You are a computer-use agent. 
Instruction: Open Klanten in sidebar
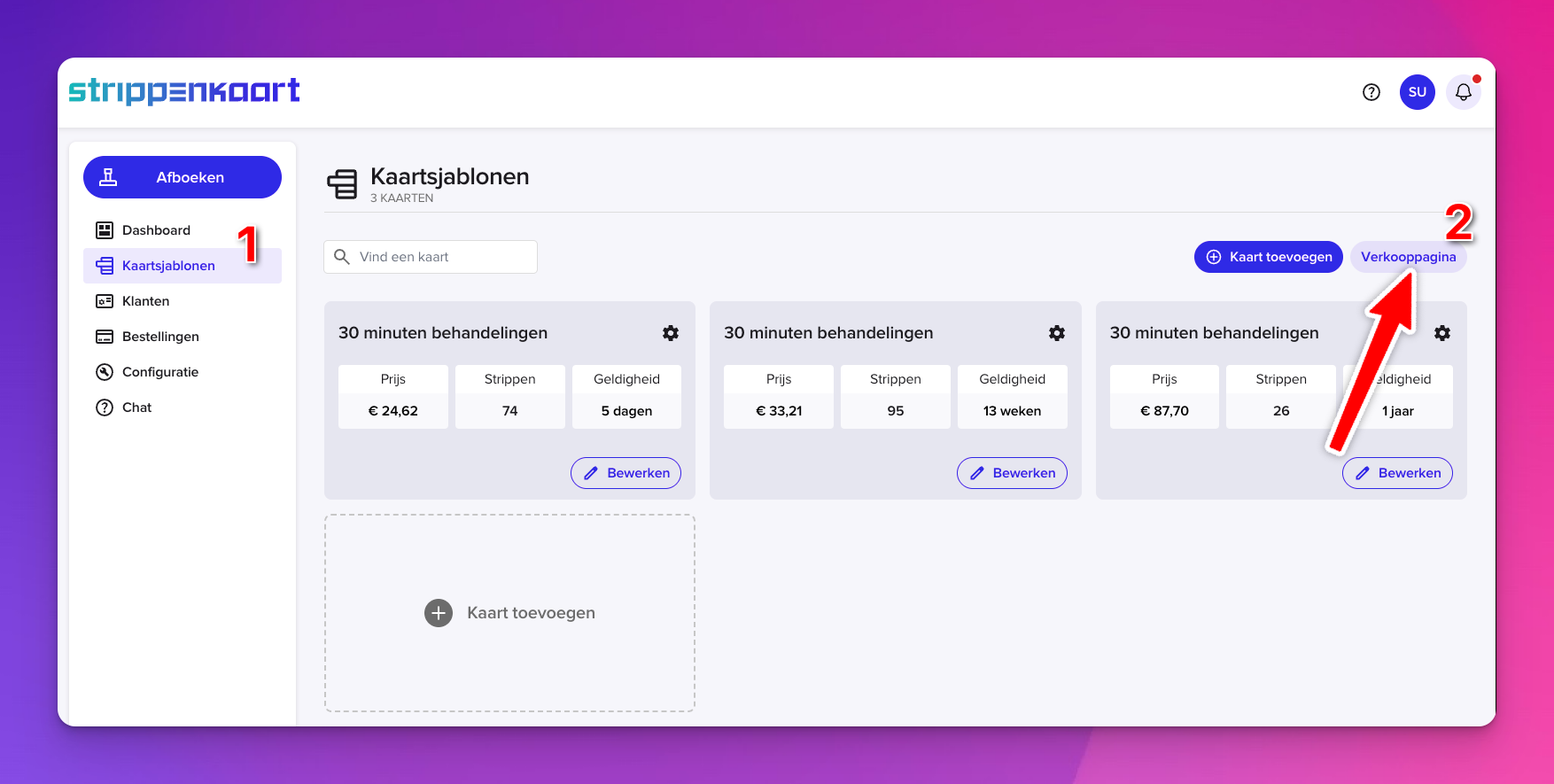[145, 301]
